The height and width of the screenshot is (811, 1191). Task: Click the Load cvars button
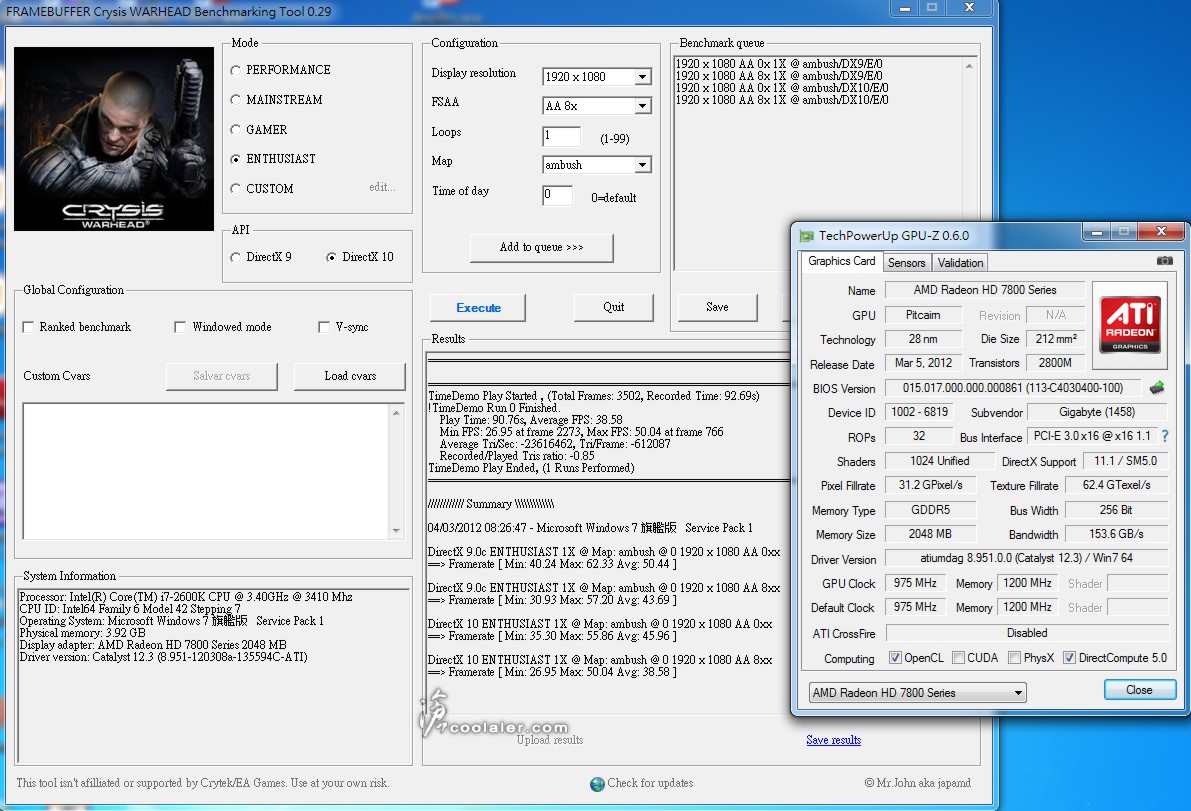pyautogui.click(x=350, y=376)
